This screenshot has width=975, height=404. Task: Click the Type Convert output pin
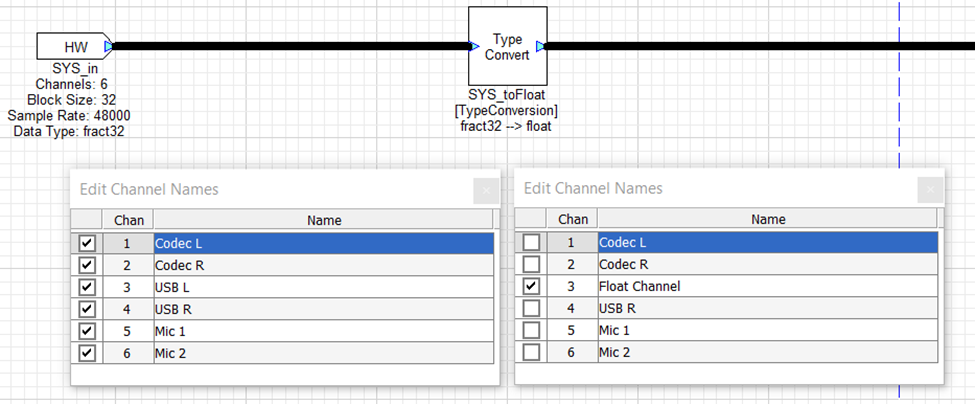[540, 46]
